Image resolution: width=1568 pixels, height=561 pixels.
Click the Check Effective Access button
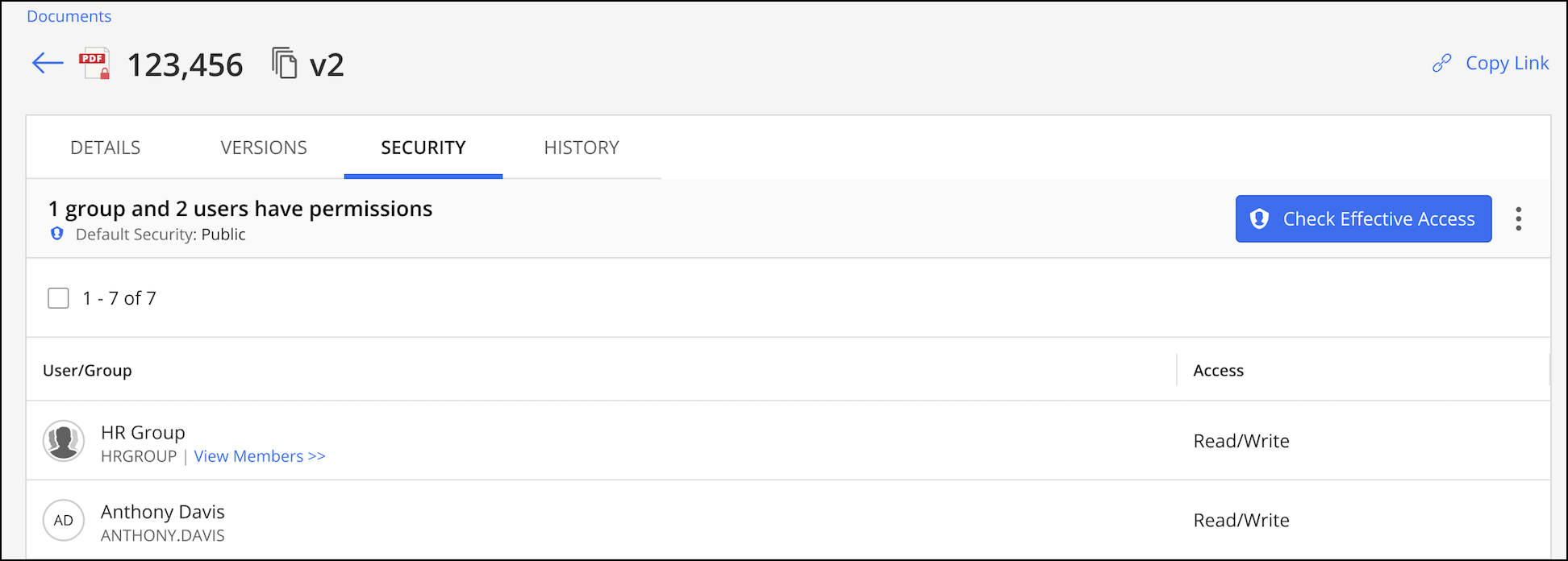(1363, 219)
